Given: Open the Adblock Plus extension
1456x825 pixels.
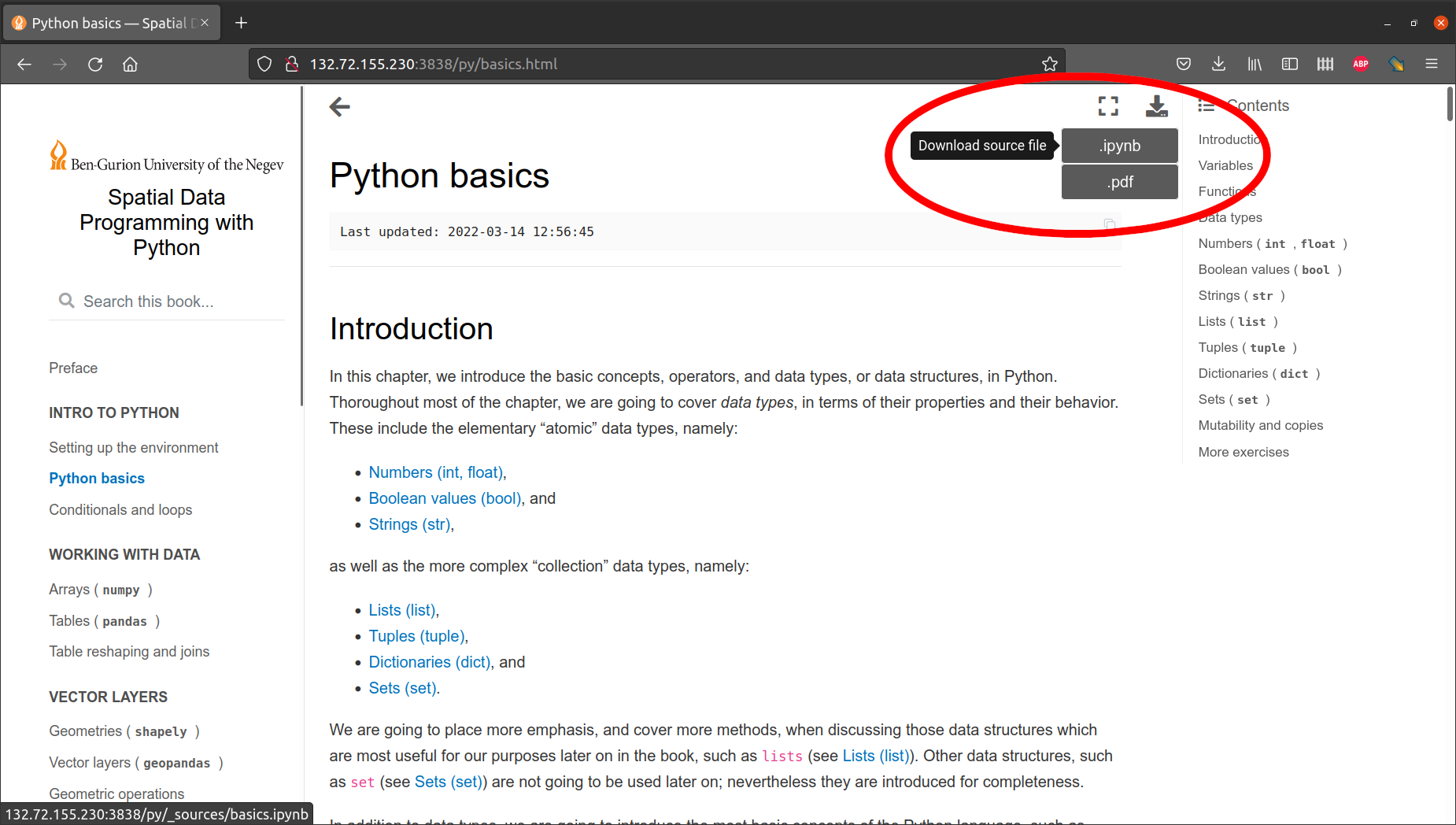Looking at the screenshot, I should click(1361, 65).
